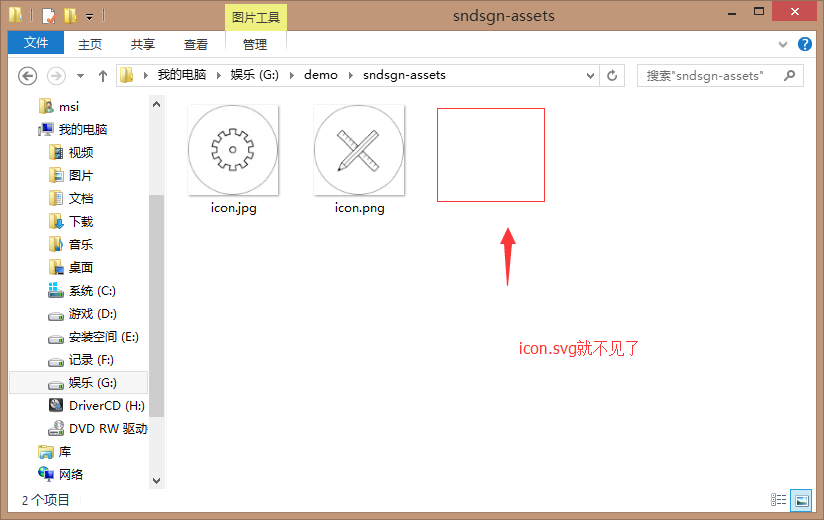Expand the arrow after 我的电脑 breadcrumb
Screen dimensions: 824x520
(219, 76)
